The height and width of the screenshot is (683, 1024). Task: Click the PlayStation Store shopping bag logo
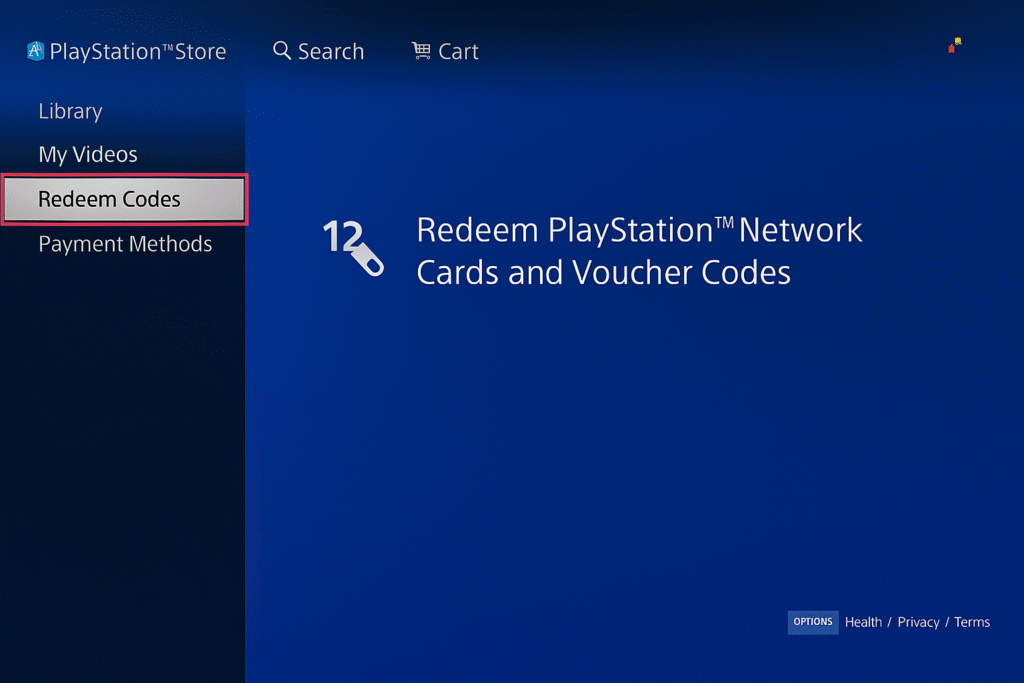click(x=35, y=51)
